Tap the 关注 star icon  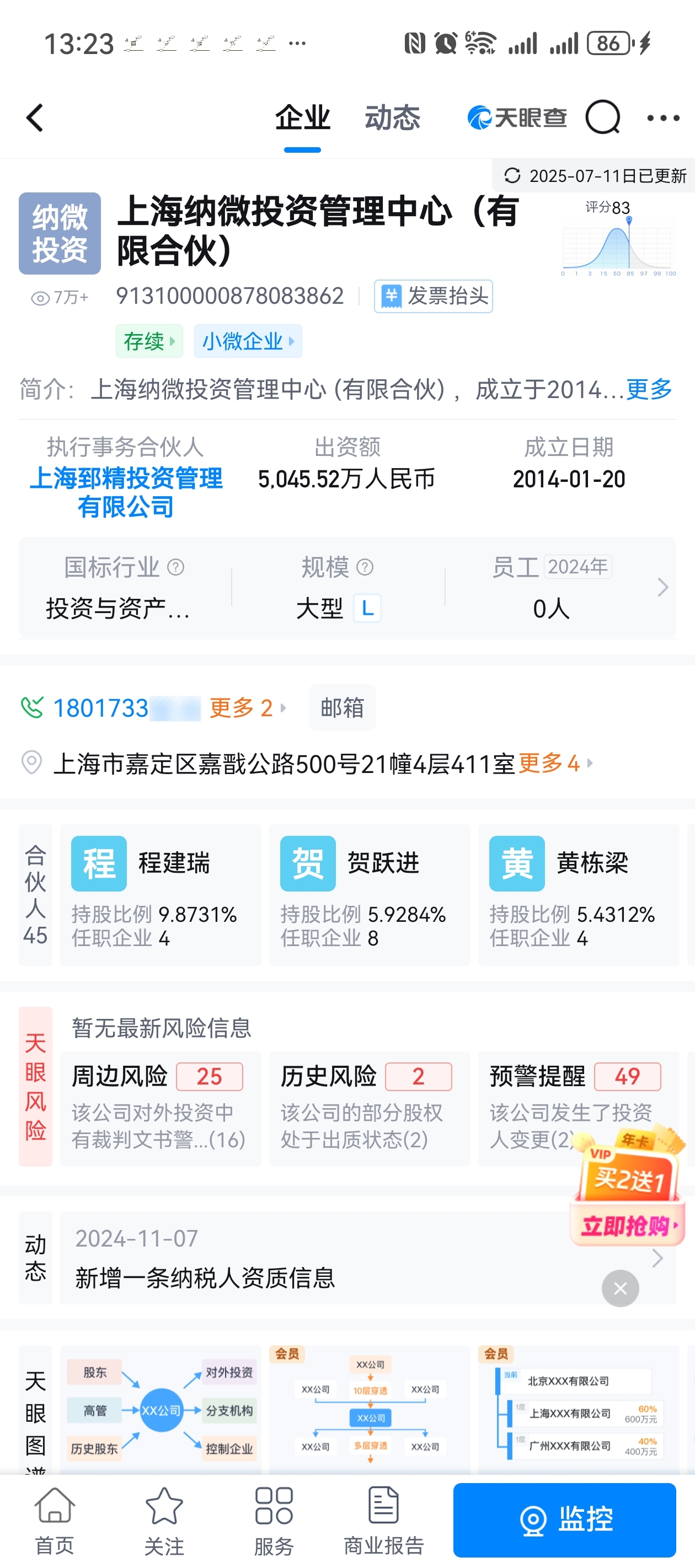(164, 1506)
